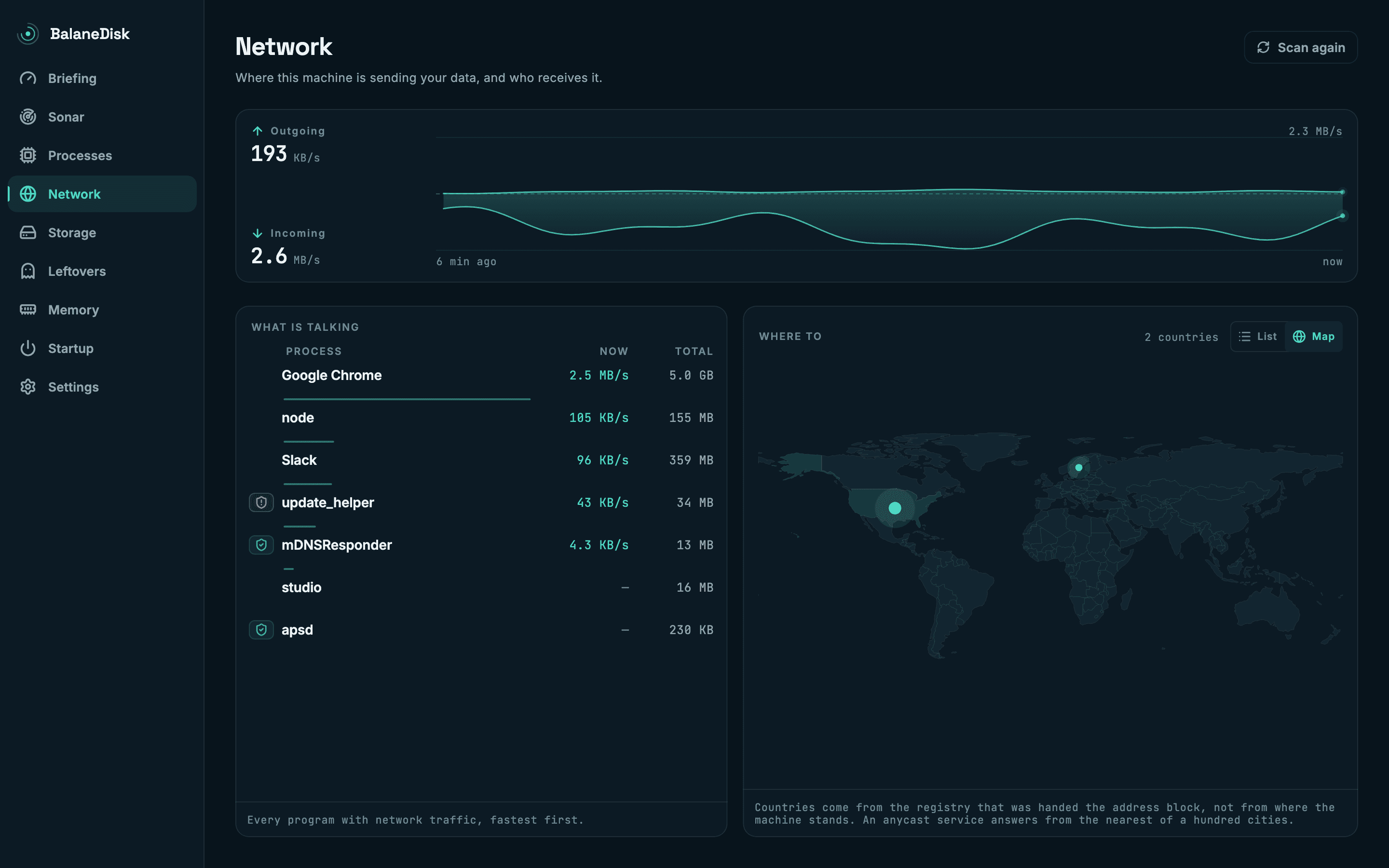Click the Sonar radar icon
Screen dimensions: 1389x868
click(x=27, y=117)
